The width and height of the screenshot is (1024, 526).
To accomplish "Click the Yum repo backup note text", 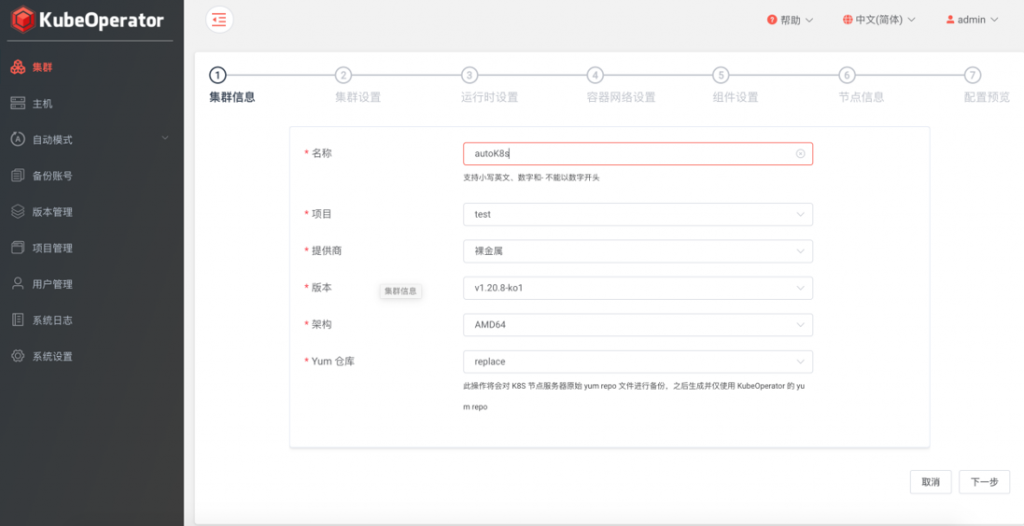I will pyautogui.click(x=633, y=396).
